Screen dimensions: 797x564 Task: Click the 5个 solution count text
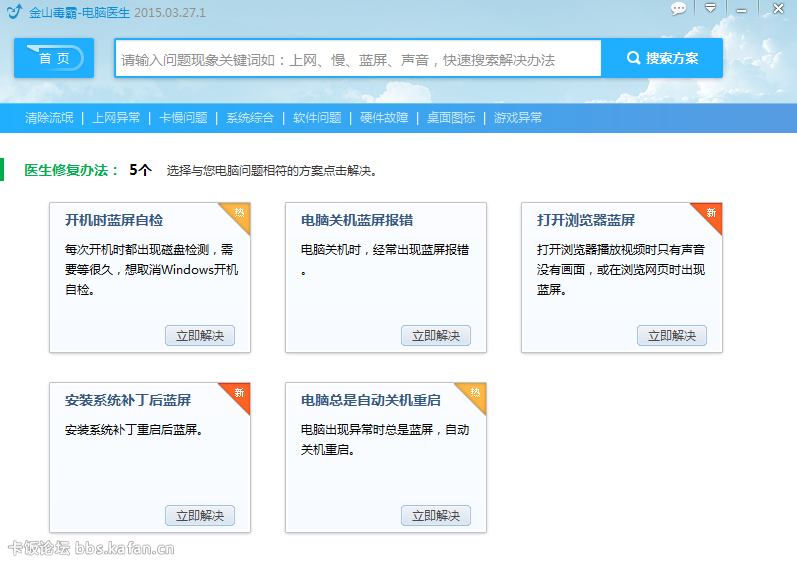(x=140, y=170)
